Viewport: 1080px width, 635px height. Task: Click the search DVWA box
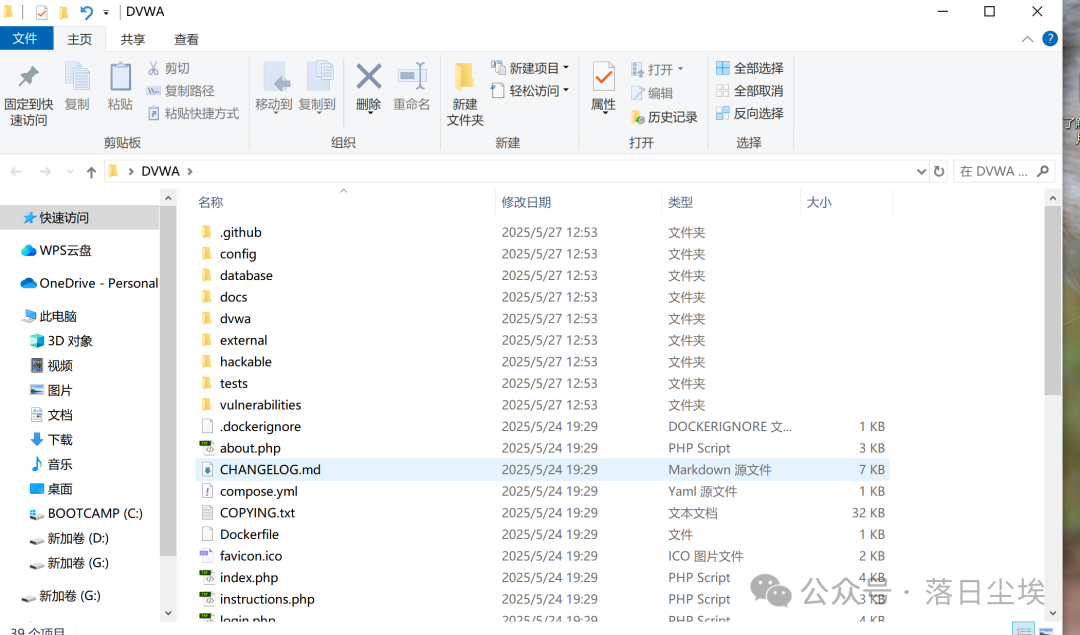coord(1004,171)
